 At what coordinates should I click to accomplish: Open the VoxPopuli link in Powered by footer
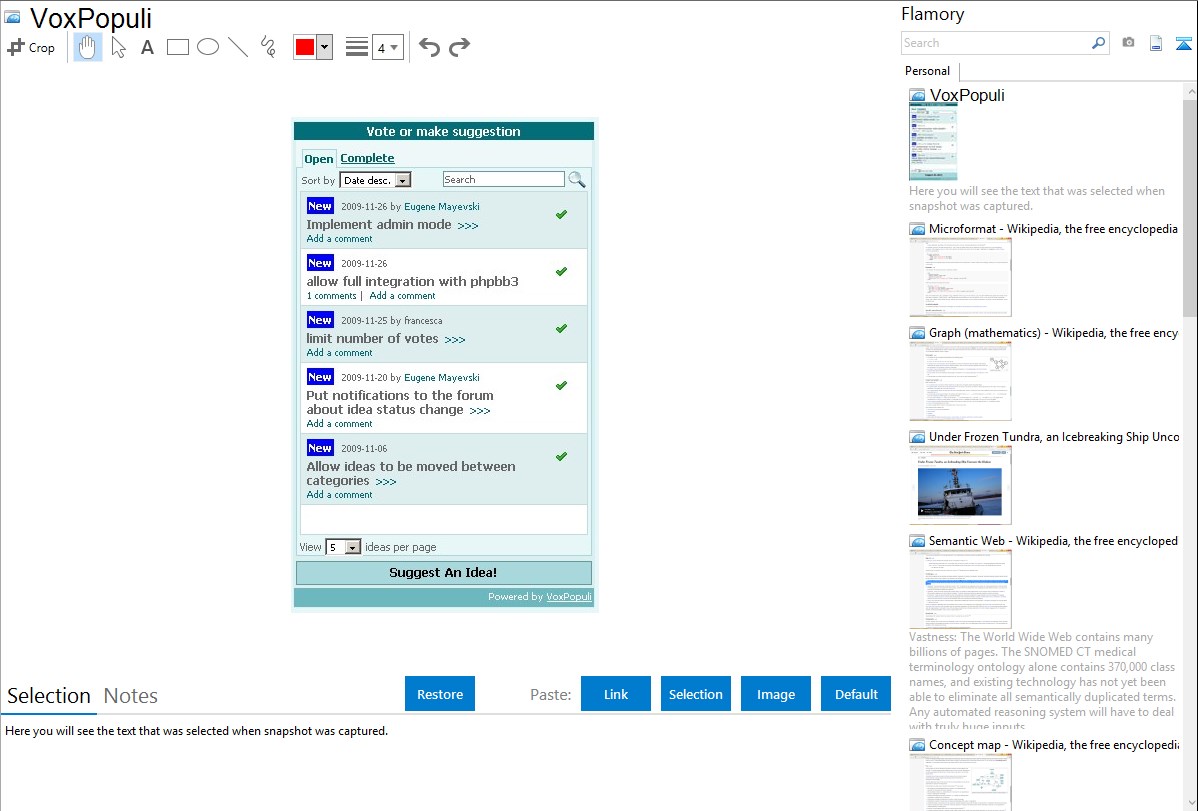[568, 597]
